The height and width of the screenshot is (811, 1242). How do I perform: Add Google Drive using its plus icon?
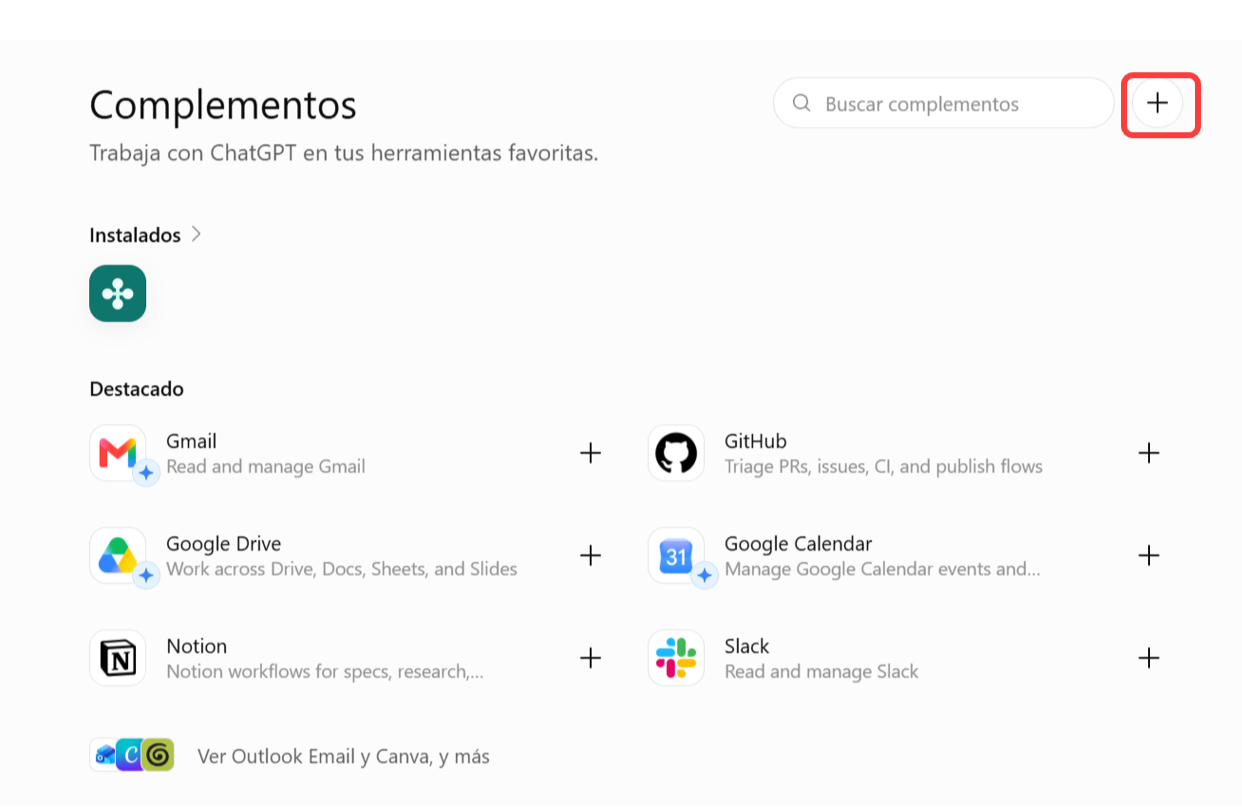pyautogui.click(x=591, y=555)
